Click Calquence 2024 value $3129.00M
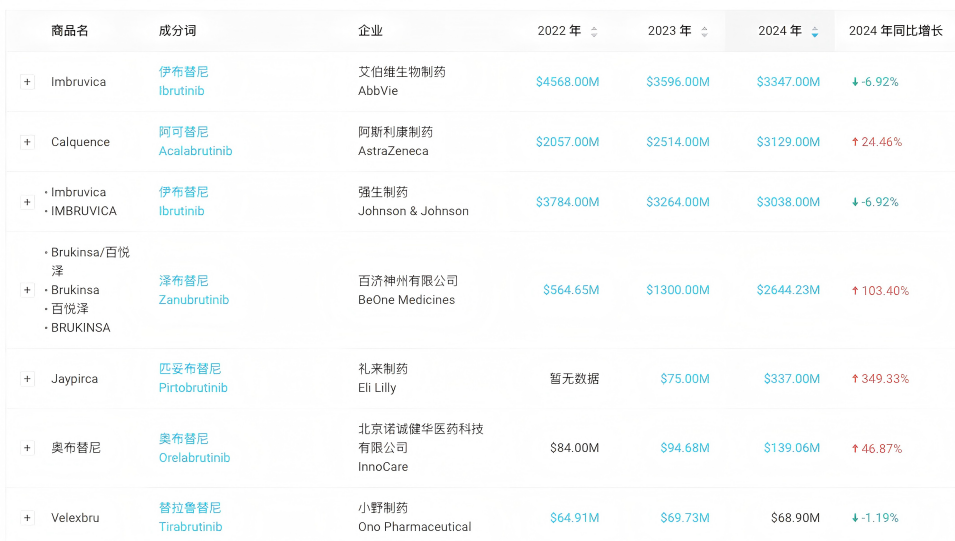The height and width of the screenshot is (541, 955). [788, 142]
